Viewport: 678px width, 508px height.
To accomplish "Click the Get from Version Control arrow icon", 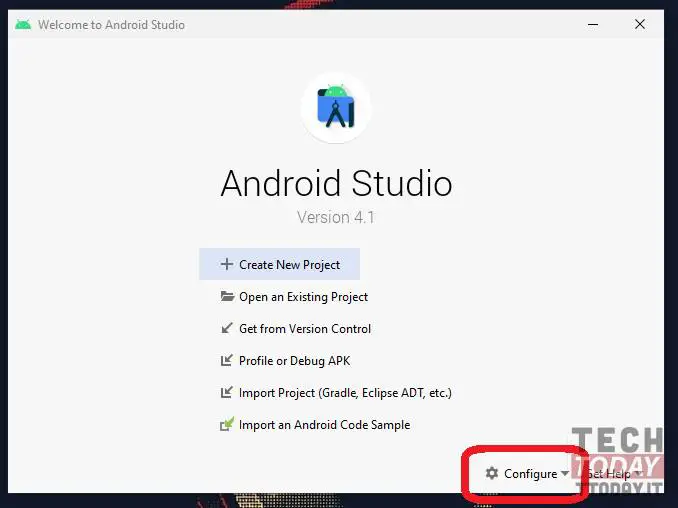I will (x=227, y=328).
